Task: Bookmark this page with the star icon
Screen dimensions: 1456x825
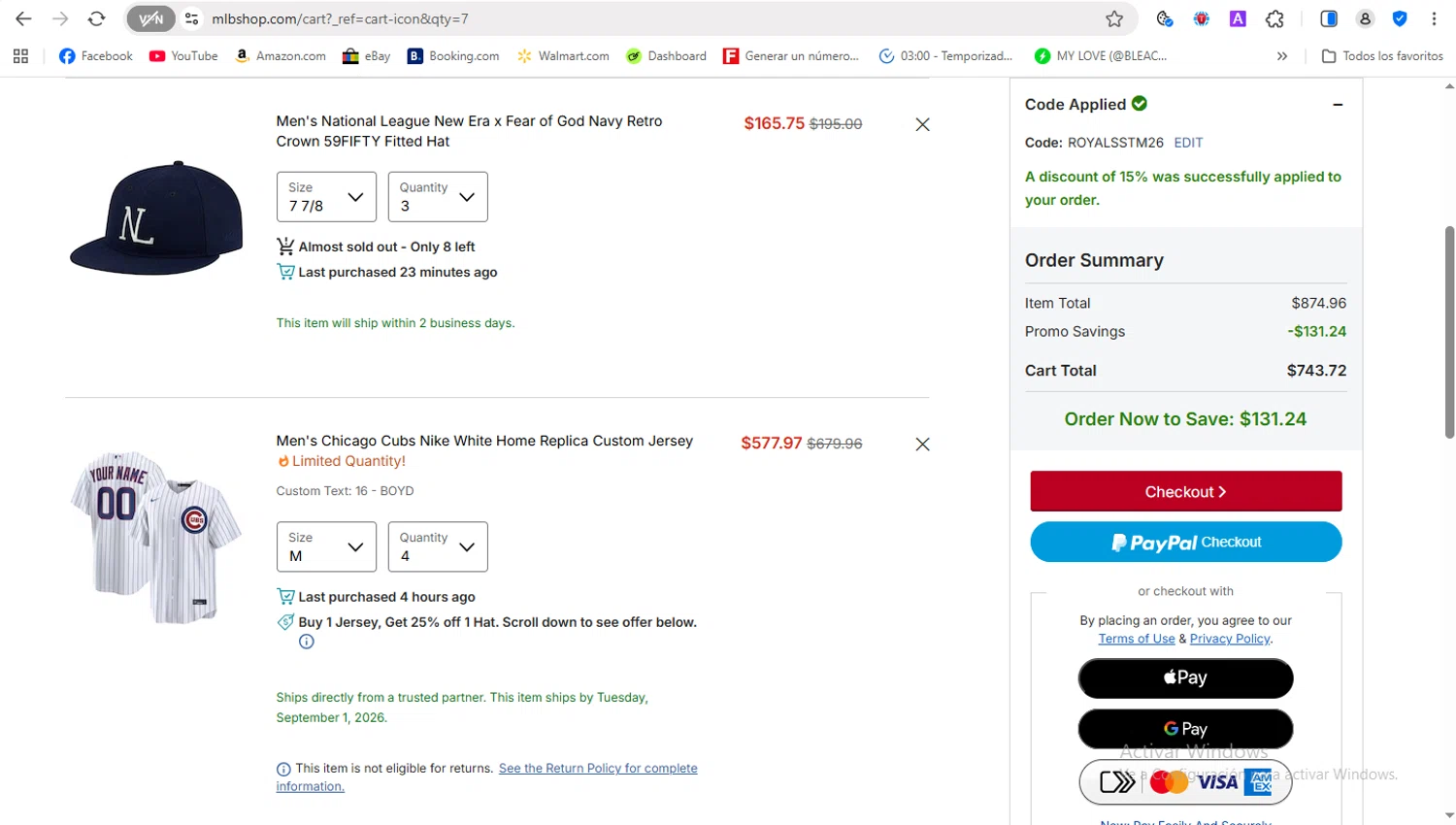Action: click(1114, 18)
